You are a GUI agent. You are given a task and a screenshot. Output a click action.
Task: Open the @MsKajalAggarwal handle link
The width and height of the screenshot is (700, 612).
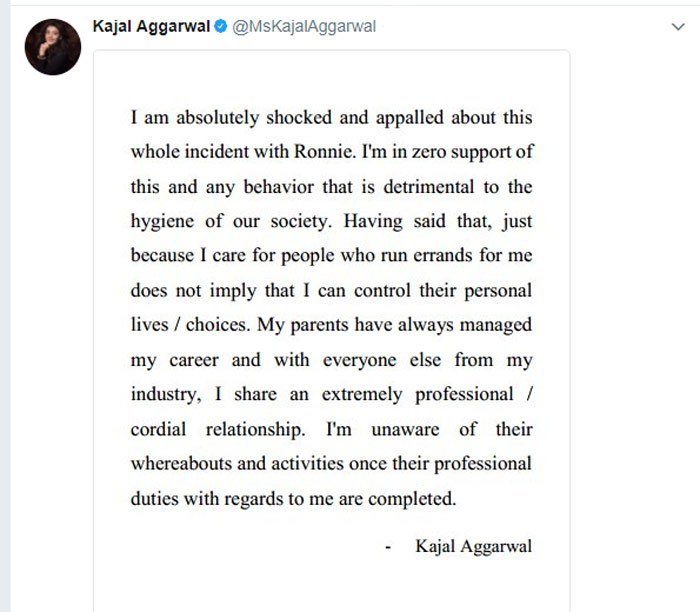pyautogui.click(x=304, y=27)
